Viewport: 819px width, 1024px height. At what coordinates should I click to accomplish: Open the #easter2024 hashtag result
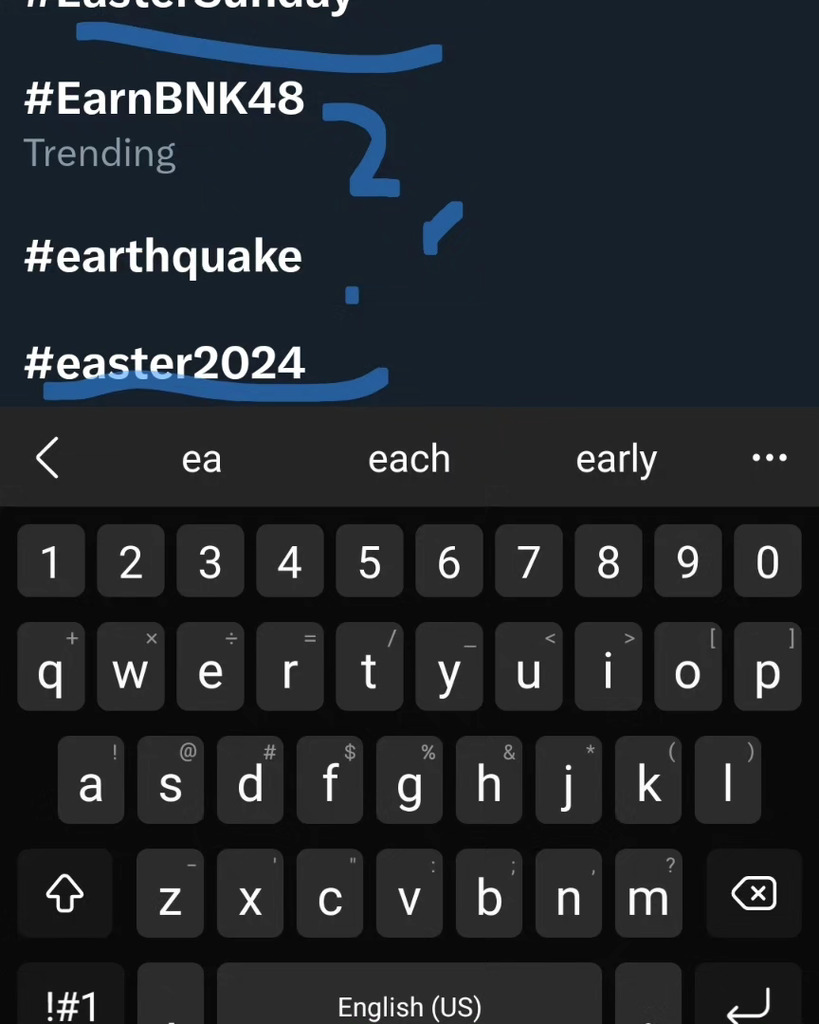click(165, 362)
